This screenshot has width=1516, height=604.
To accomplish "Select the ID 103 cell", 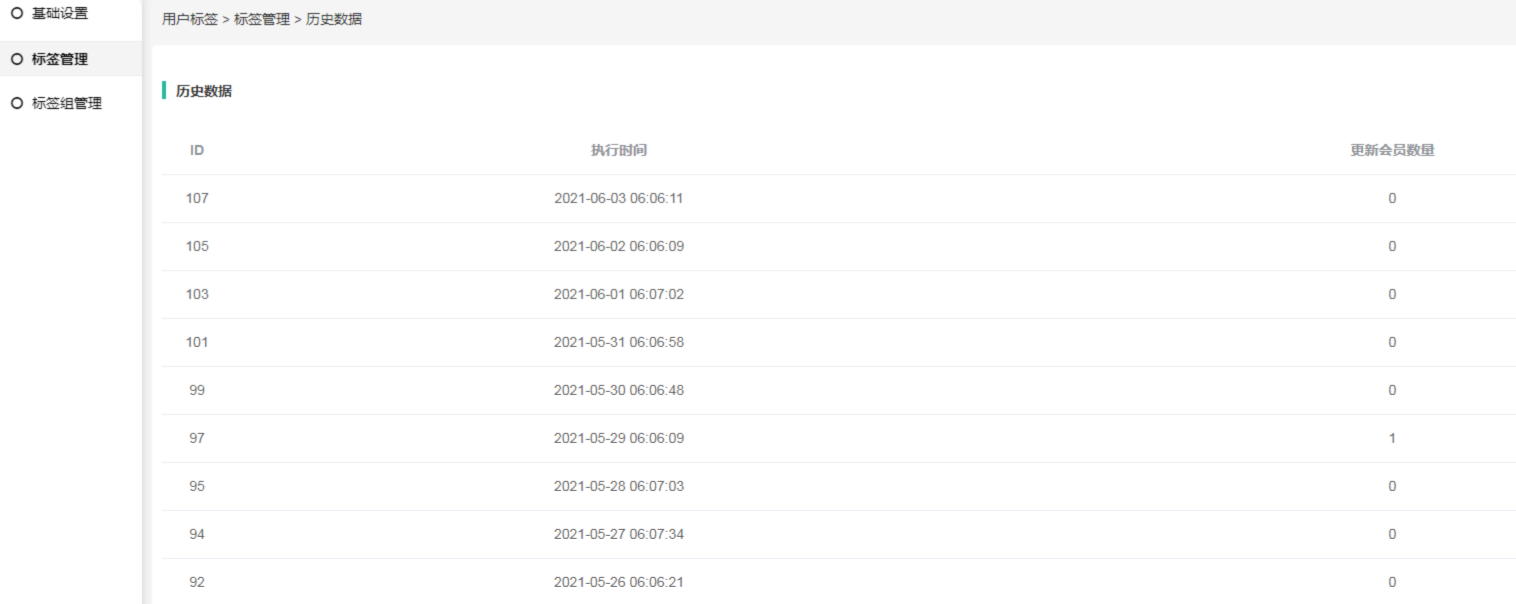I will click(197, 294).
